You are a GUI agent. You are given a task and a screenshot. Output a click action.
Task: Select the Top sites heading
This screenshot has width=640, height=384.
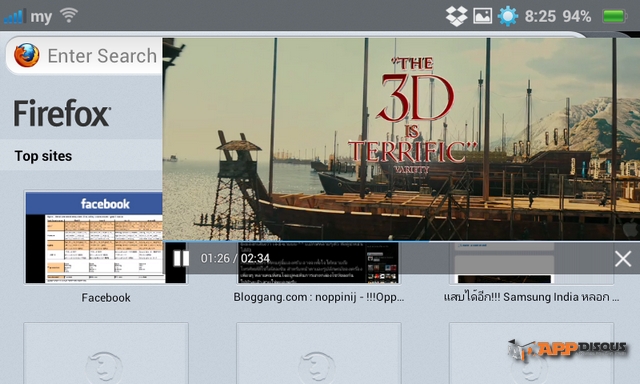point(43,156)
